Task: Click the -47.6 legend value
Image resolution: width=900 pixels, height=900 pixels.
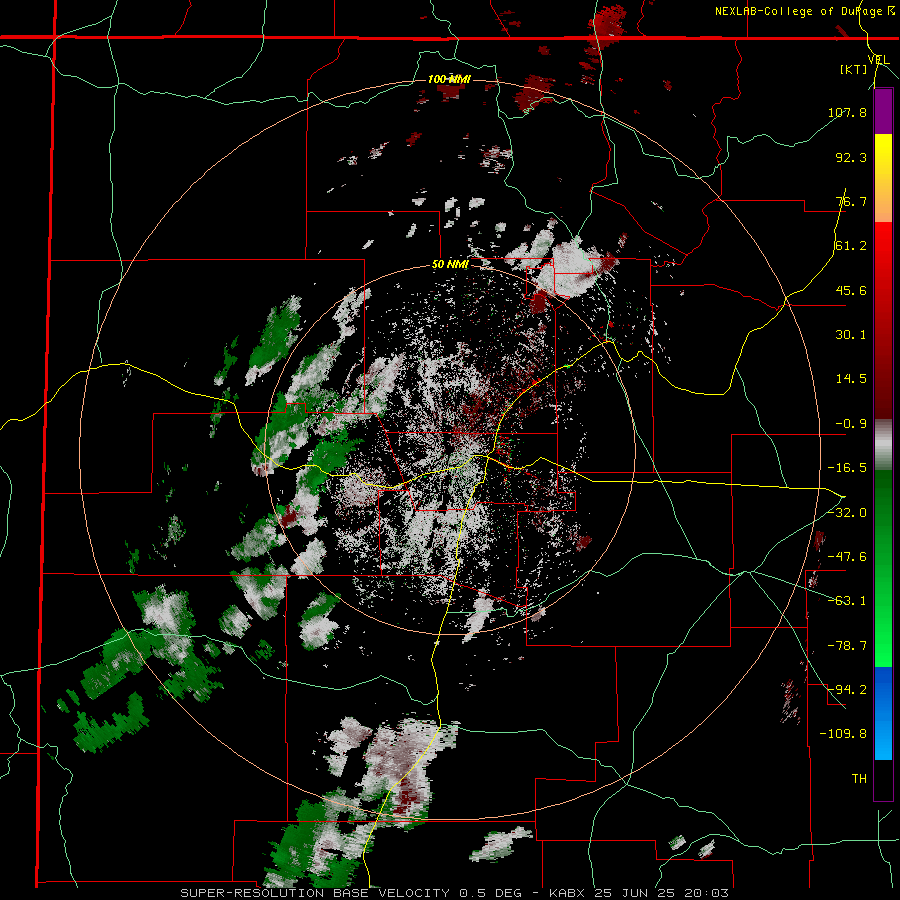Action: pyautogui.click(x=847, y=557)
